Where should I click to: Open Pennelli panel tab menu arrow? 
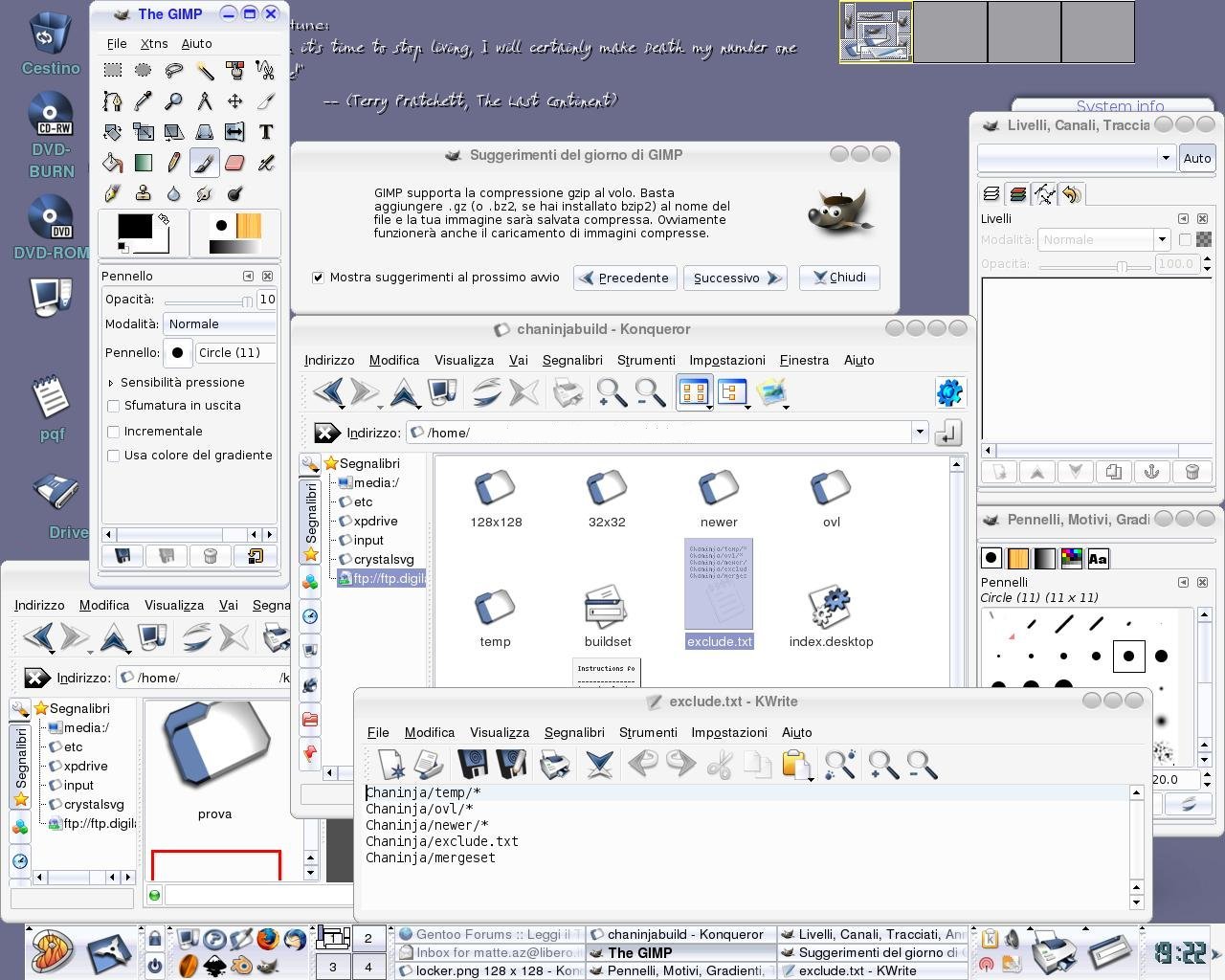click(1183, 582)
